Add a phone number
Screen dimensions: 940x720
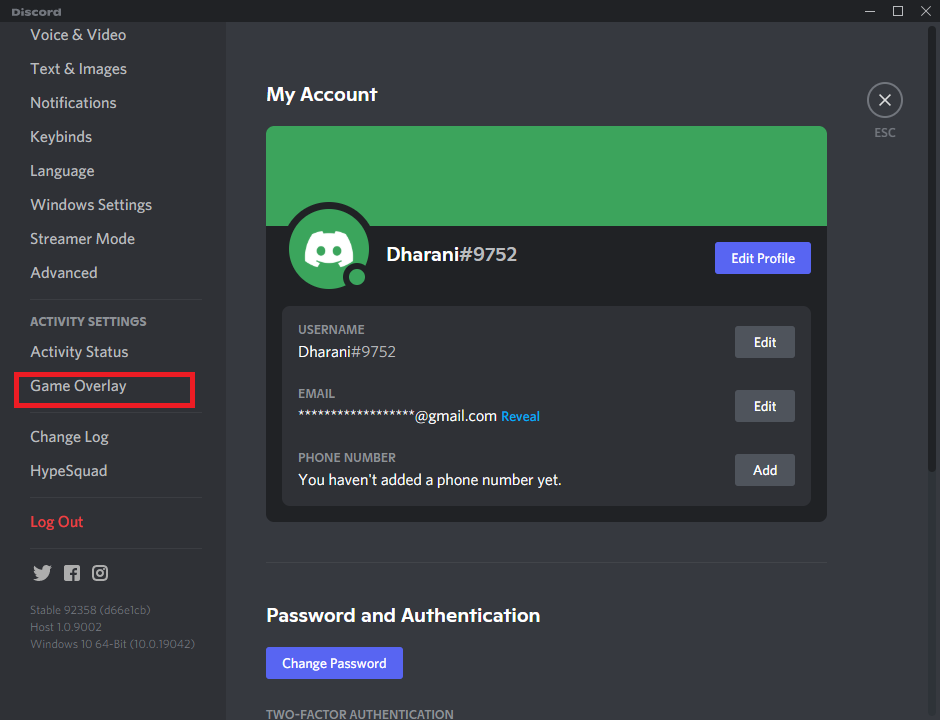coord(764,470)
